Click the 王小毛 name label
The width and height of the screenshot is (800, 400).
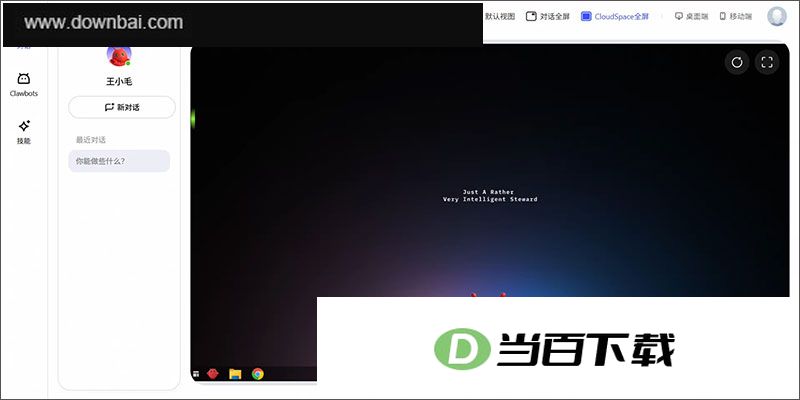119,81
